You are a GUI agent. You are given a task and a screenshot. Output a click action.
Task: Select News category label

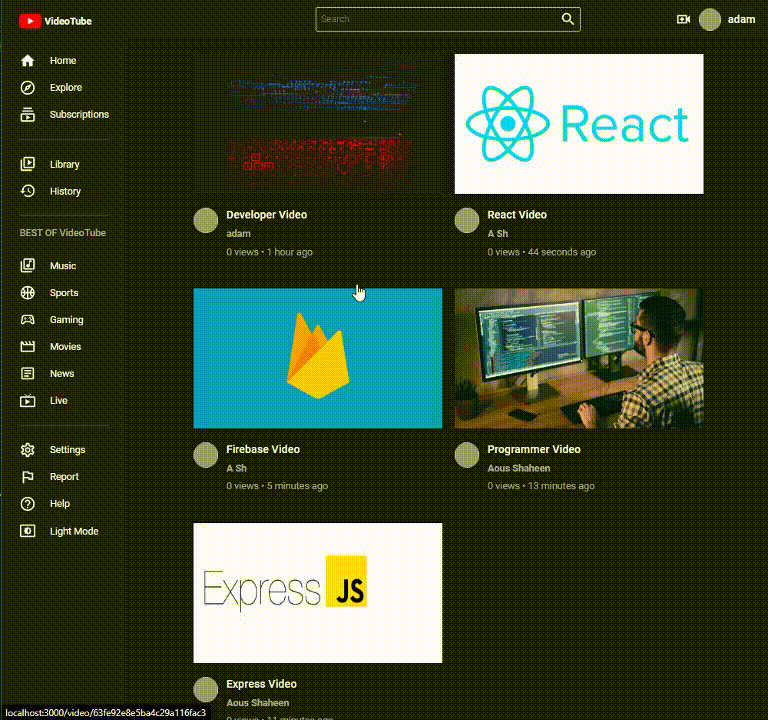tap(62, 374)
